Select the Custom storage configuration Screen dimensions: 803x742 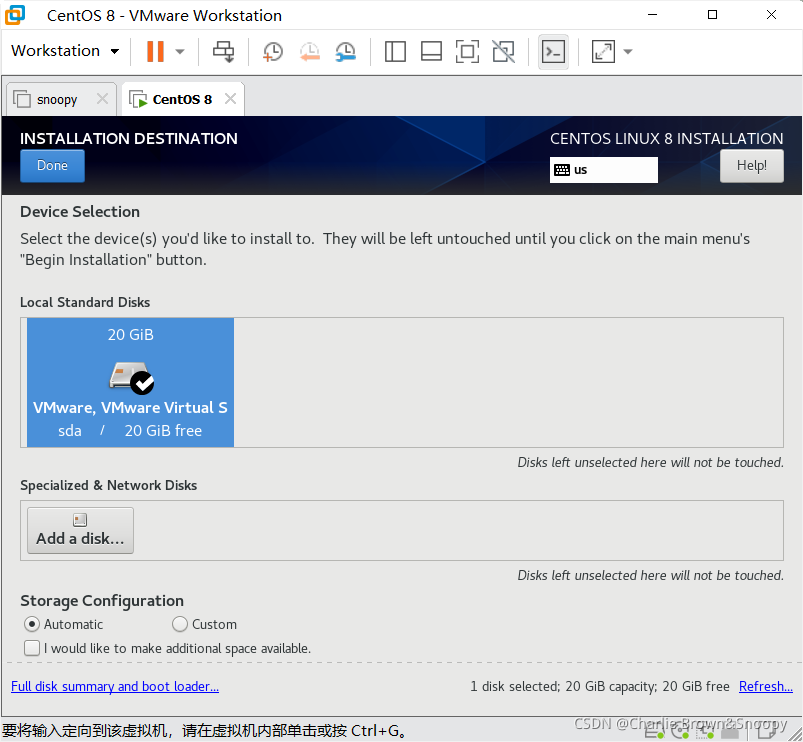(x=204, y=624)
